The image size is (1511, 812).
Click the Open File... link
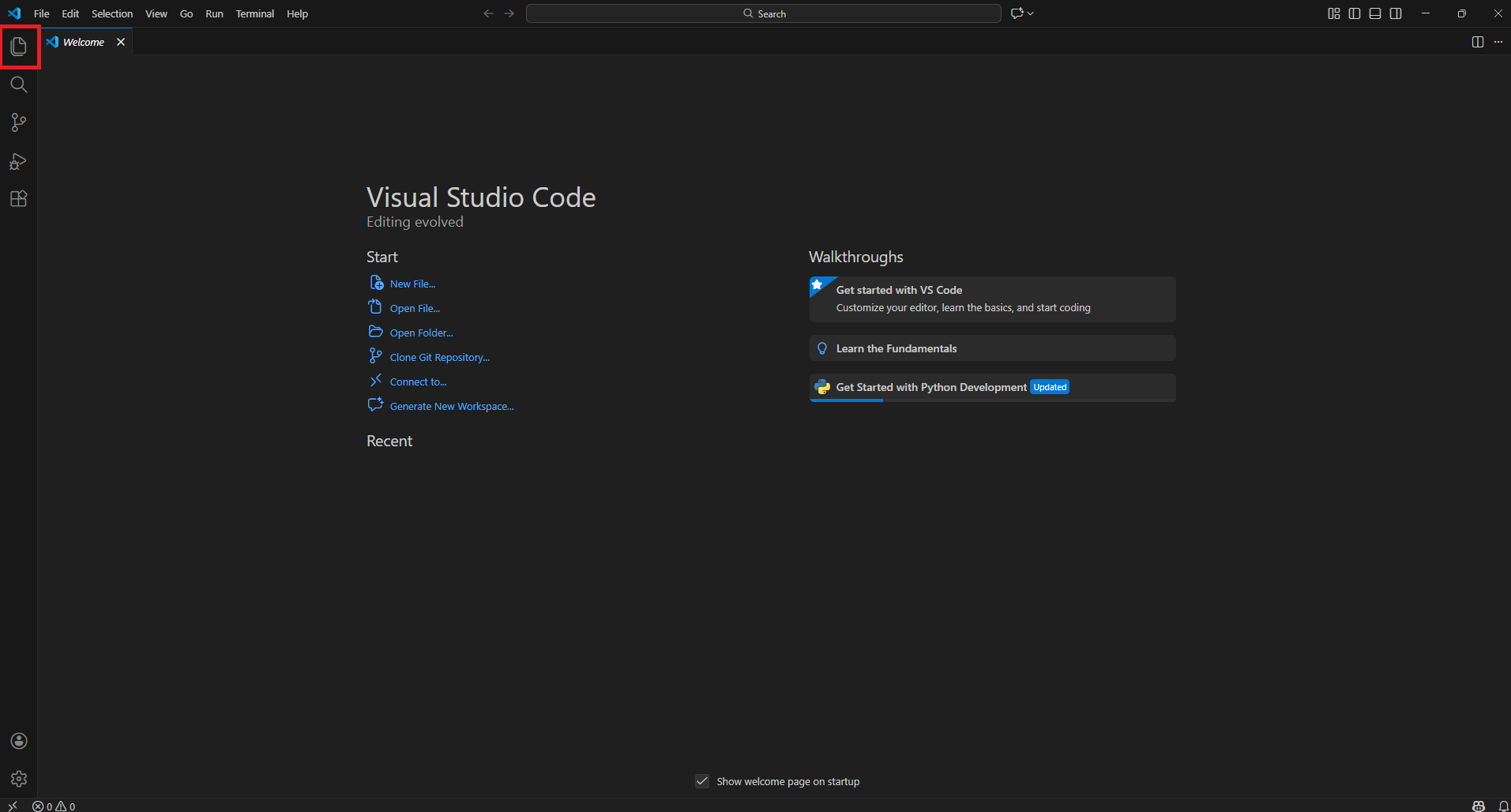415,308
